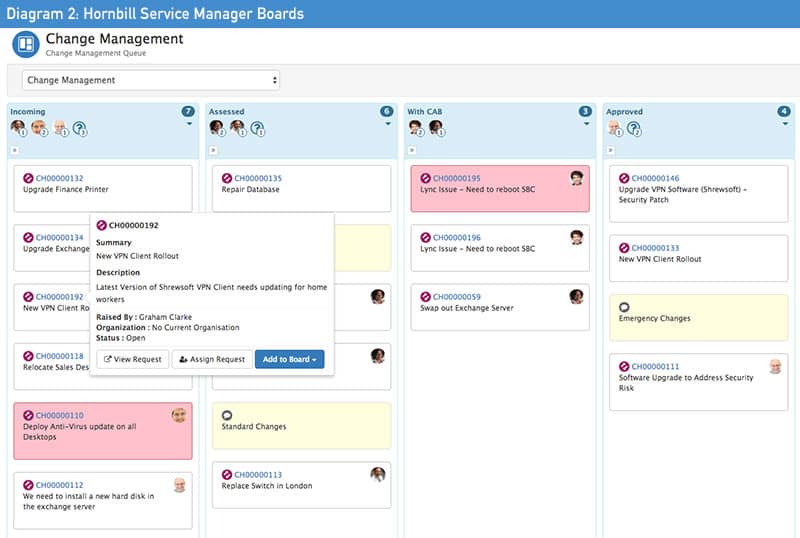
Task: Filter Incoming by second user avatar
Action: pos(39,128)
